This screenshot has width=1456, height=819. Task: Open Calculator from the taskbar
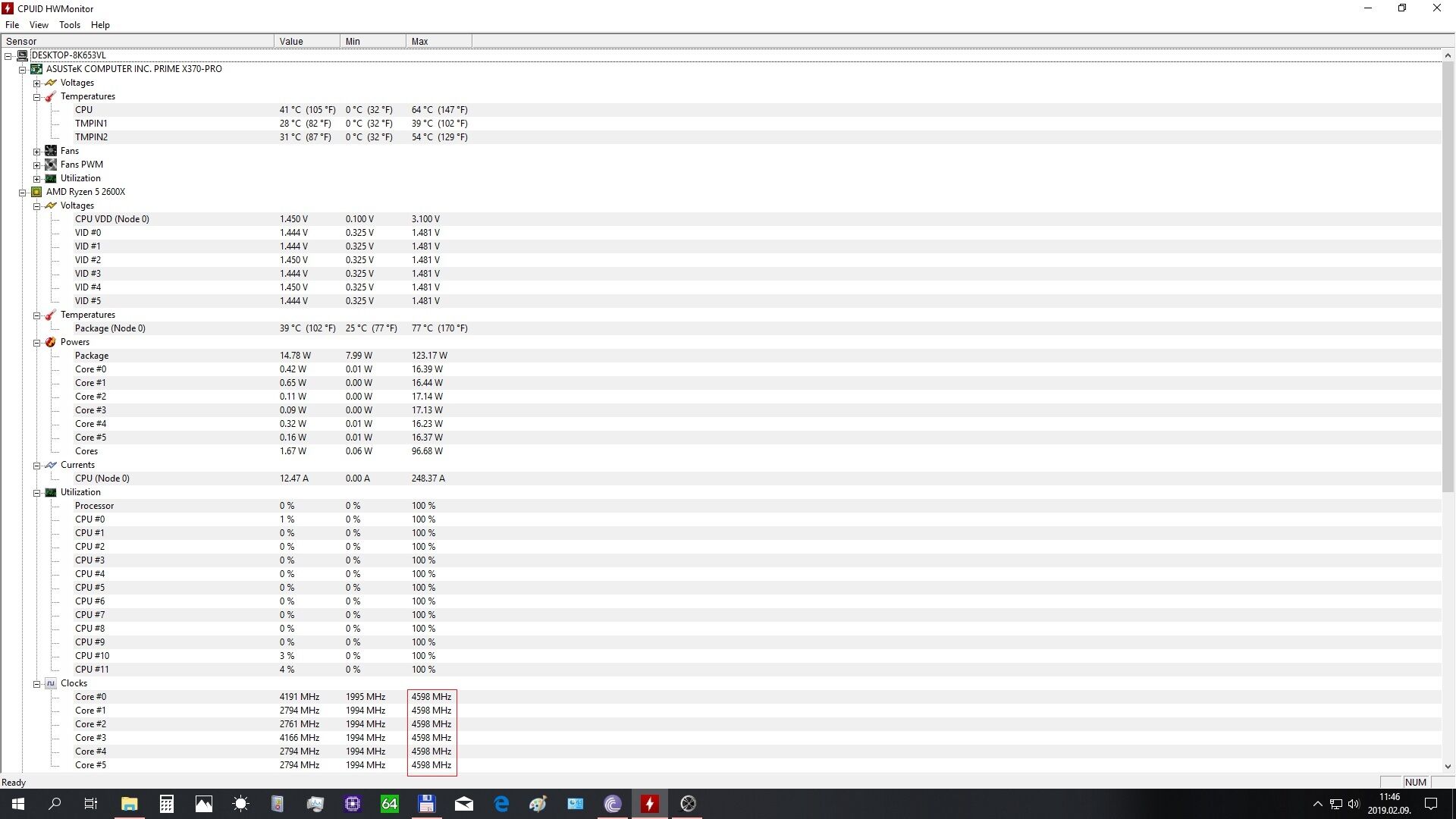pyautogui.click(x=167, y=804)
